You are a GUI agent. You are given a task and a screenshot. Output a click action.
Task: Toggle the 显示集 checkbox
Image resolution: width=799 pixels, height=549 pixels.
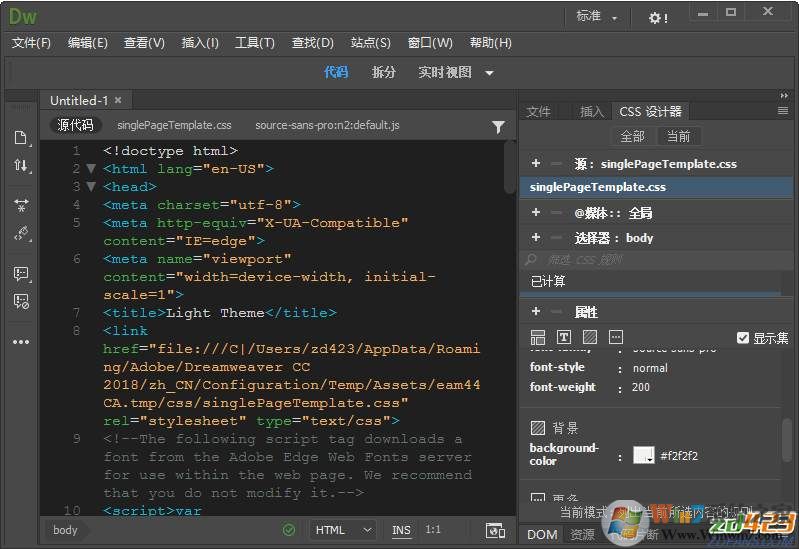pyautogui.click(x=742, y=338)
